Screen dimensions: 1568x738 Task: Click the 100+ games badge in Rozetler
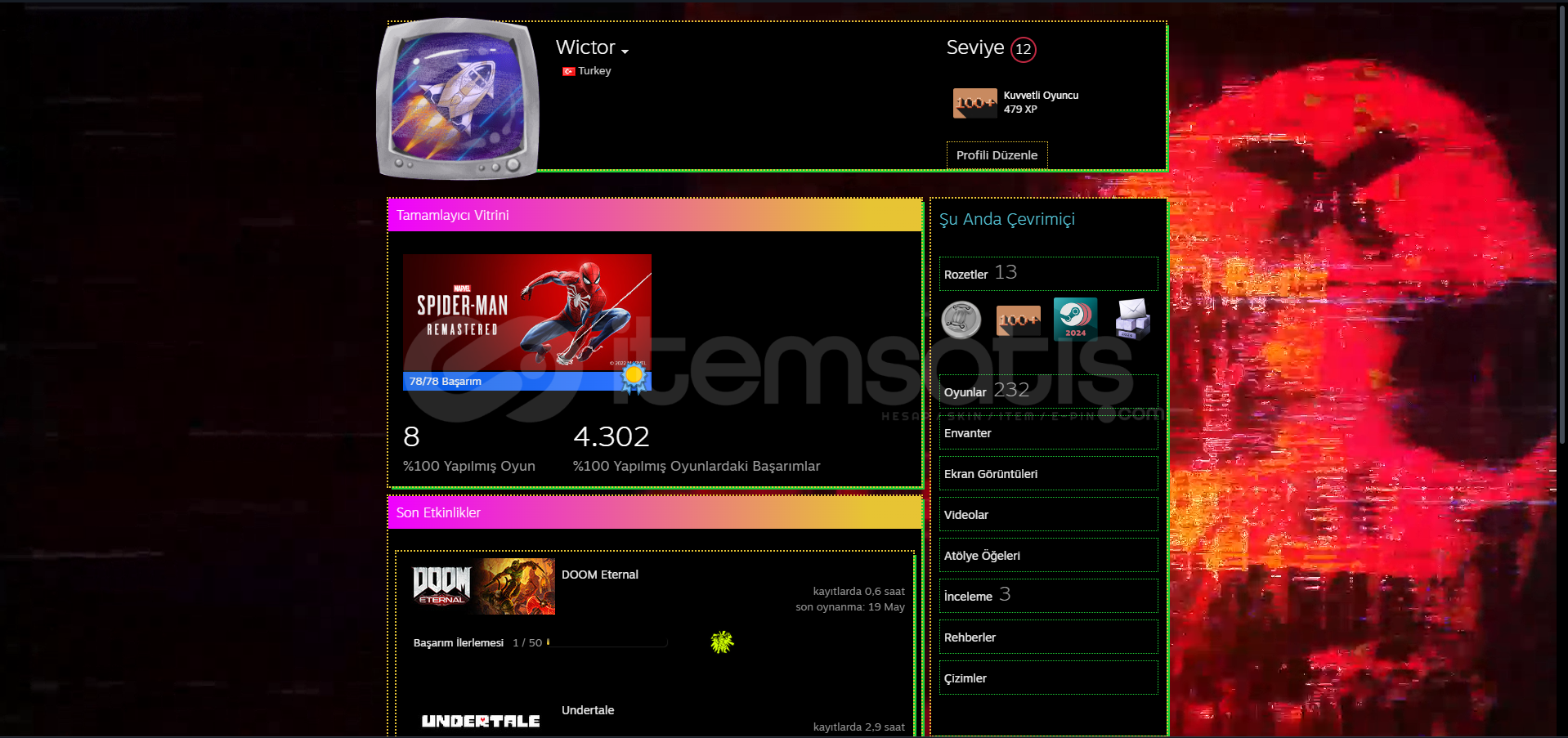[1019, 320]
